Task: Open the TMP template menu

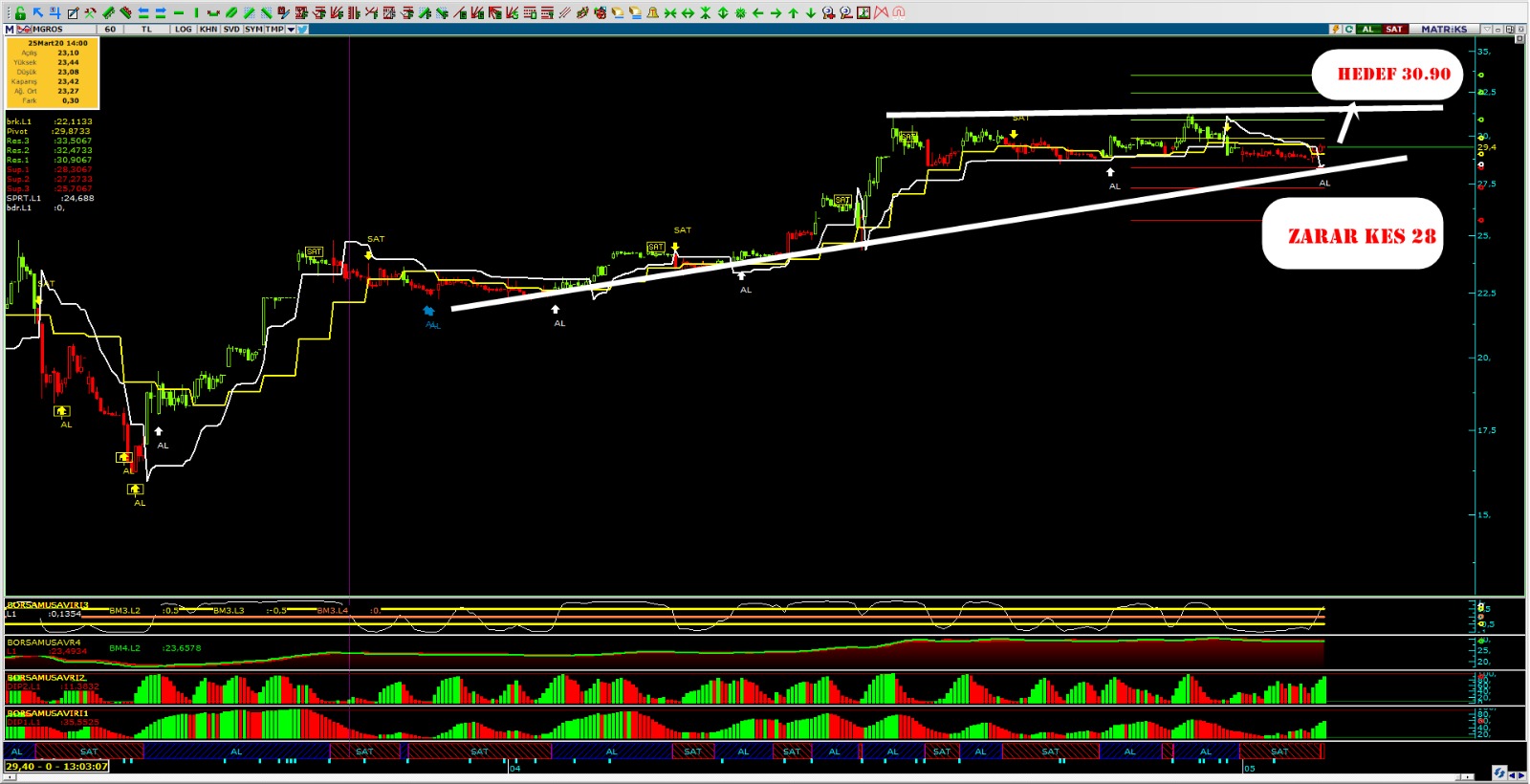Action: tap(274, 29)
